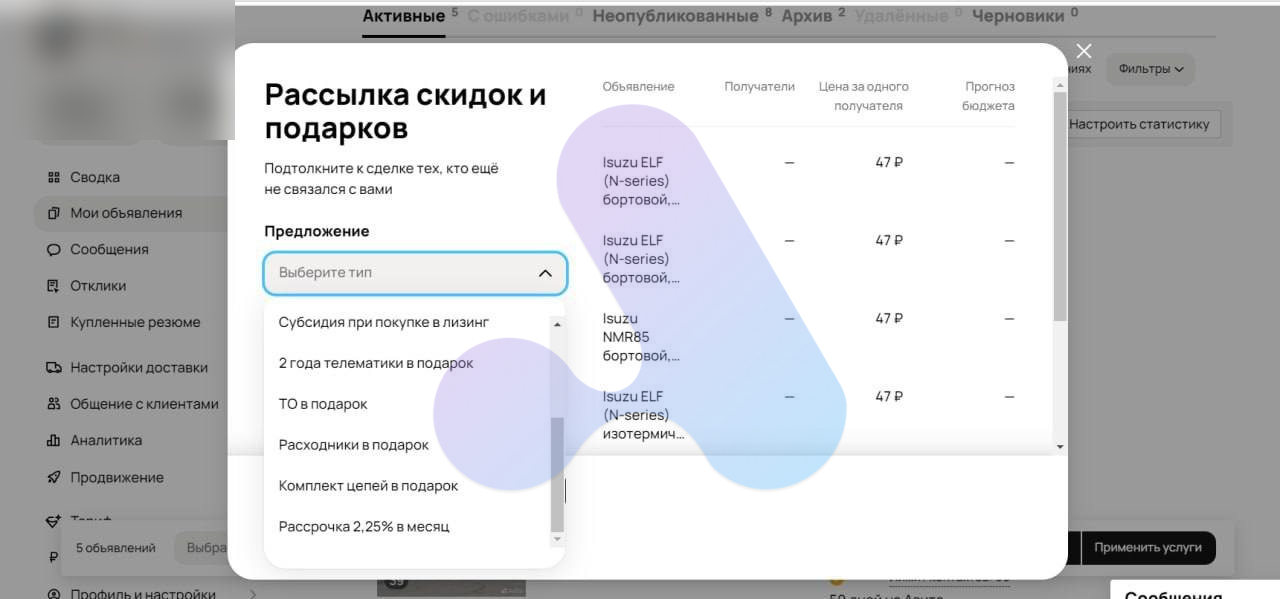Click the Цена за одного получателя header
Screen dimensions: 1280x599
click(x=863, y=96)
